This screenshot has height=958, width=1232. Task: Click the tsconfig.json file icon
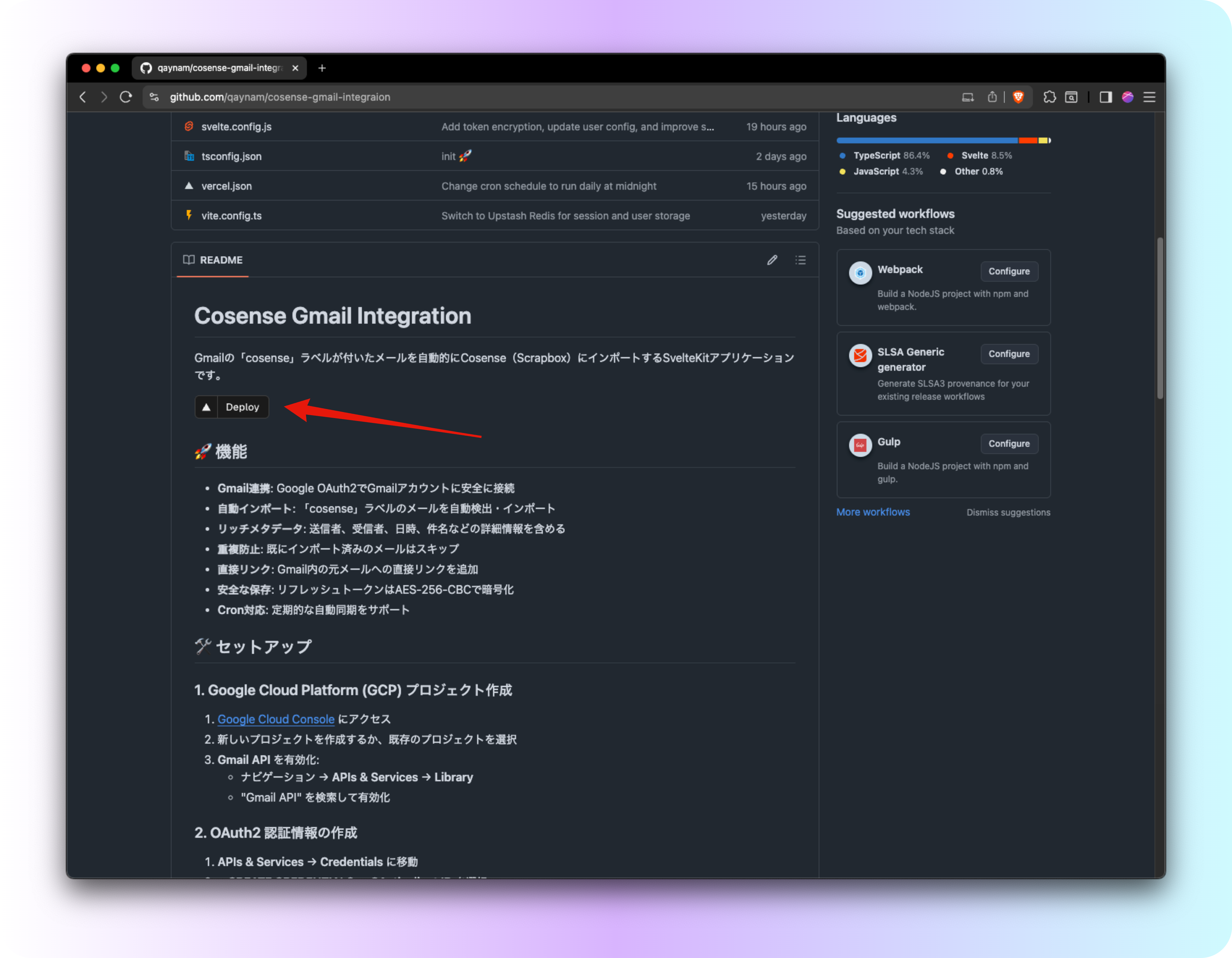coord(189,156)
